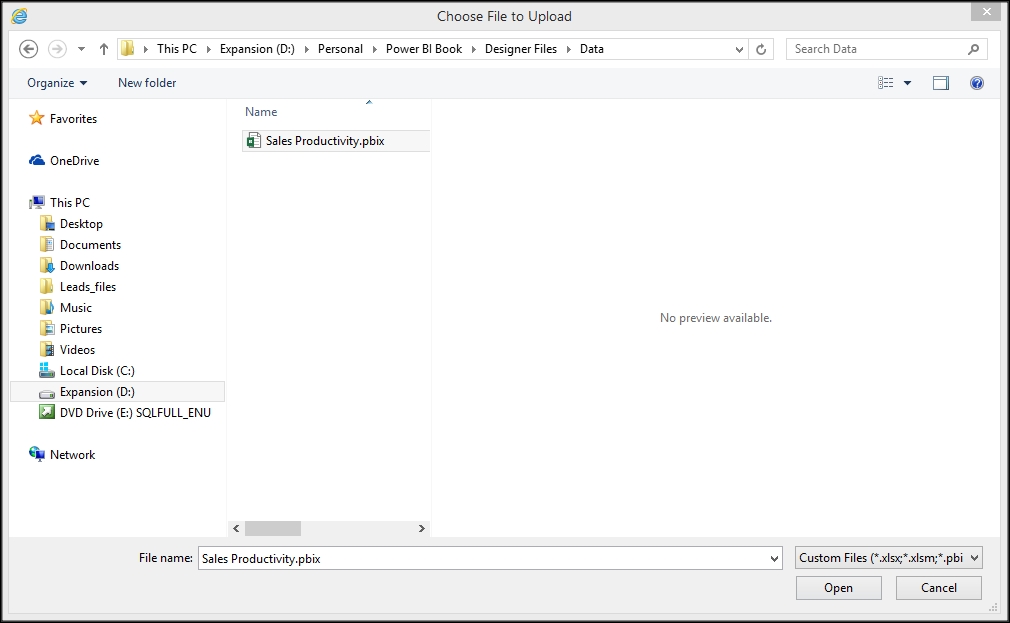The width and height of the screenshot is (1010, 623).
Task: Expand the view options dropdown arrow
Action: coord(908,83)
